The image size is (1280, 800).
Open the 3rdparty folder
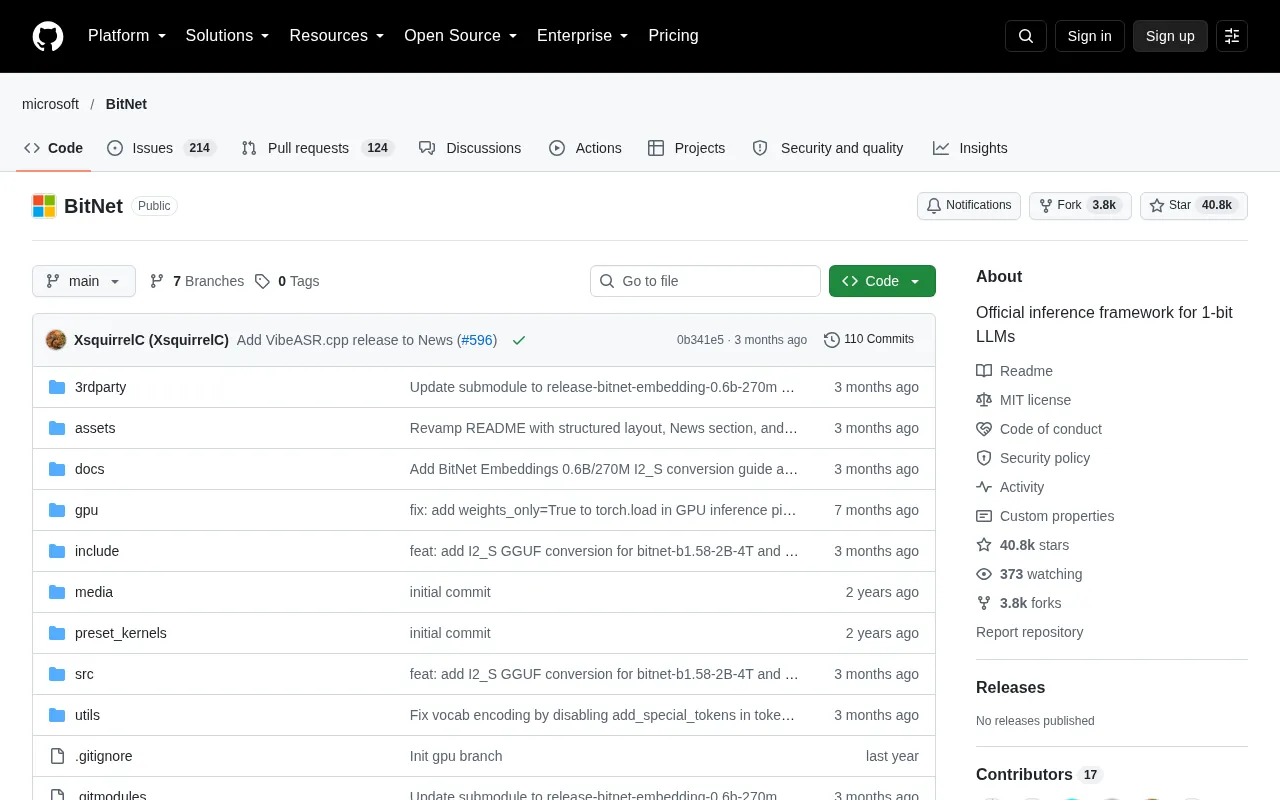pyautogui.click(x=100, y=387)
